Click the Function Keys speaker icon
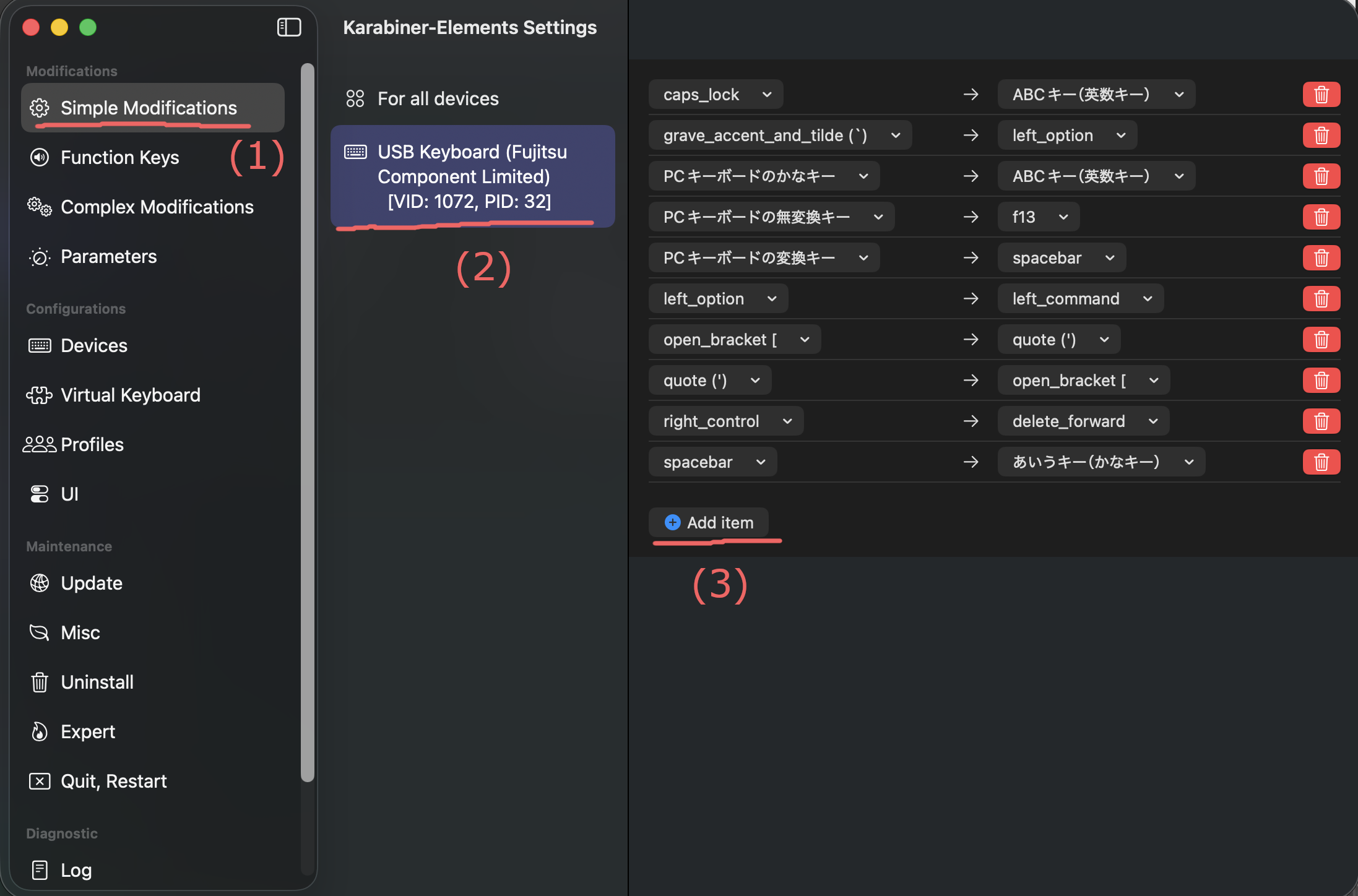 click(x=40, y=157)
